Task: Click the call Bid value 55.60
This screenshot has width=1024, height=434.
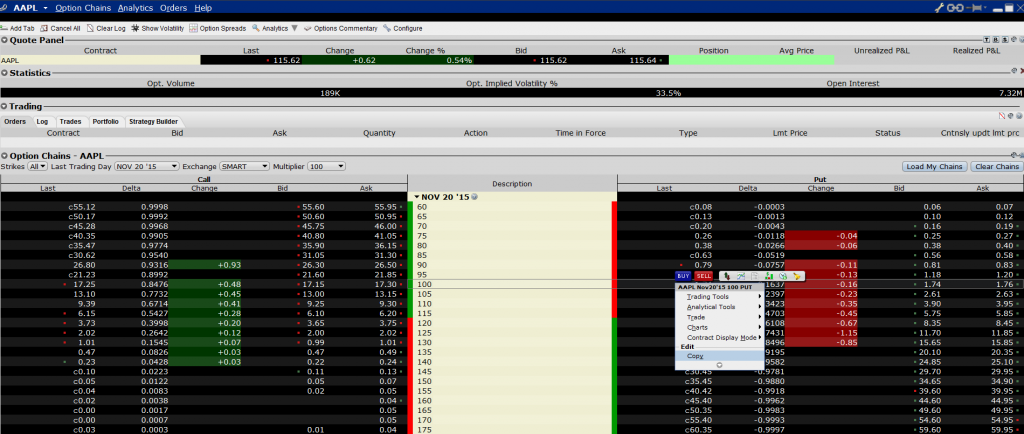Action: (x=314, y=207)
